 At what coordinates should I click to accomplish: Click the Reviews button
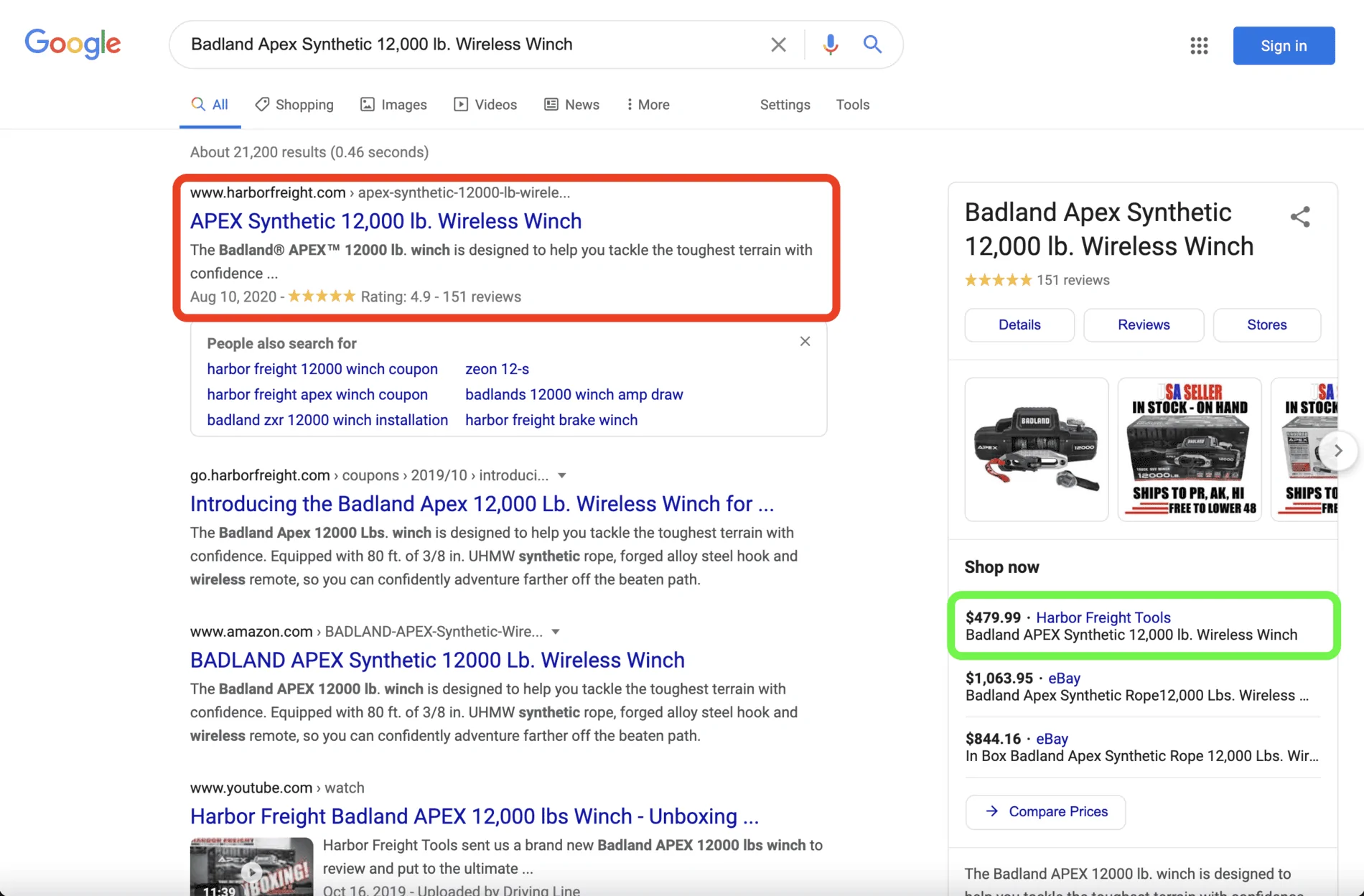[x=1144, y=325]
